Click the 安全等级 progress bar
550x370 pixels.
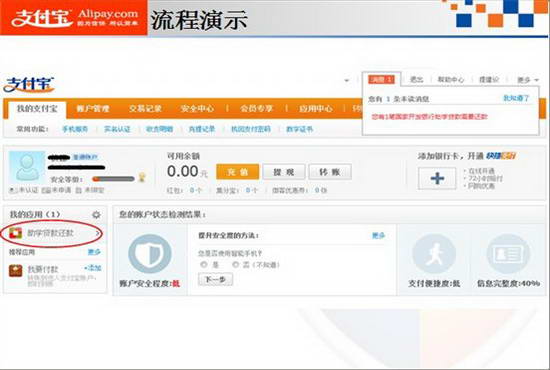pyautogui.click(x=113, y=179)
